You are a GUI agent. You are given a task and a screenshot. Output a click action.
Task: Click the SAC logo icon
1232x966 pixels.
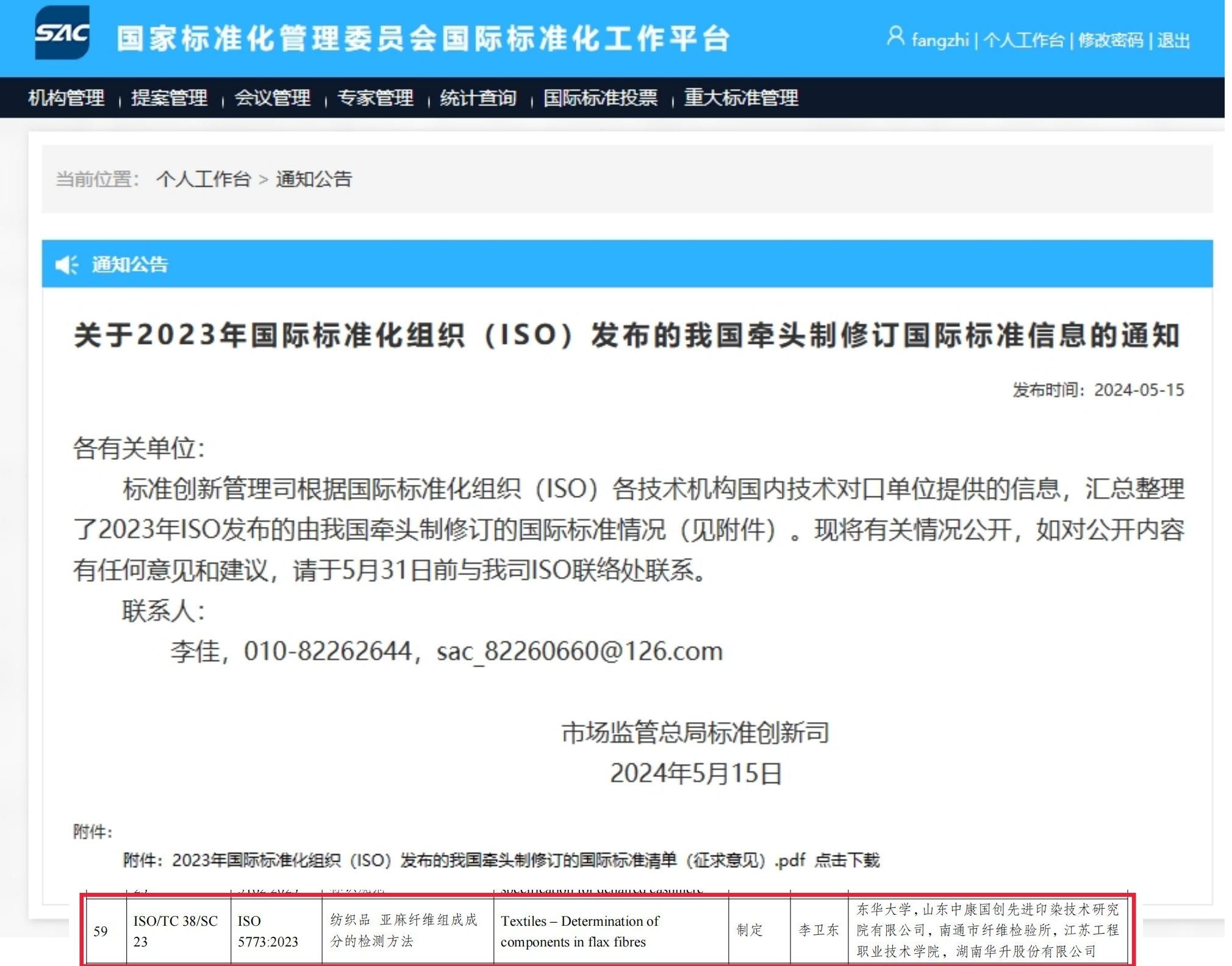pyautogui.click(x=62, y=33)
